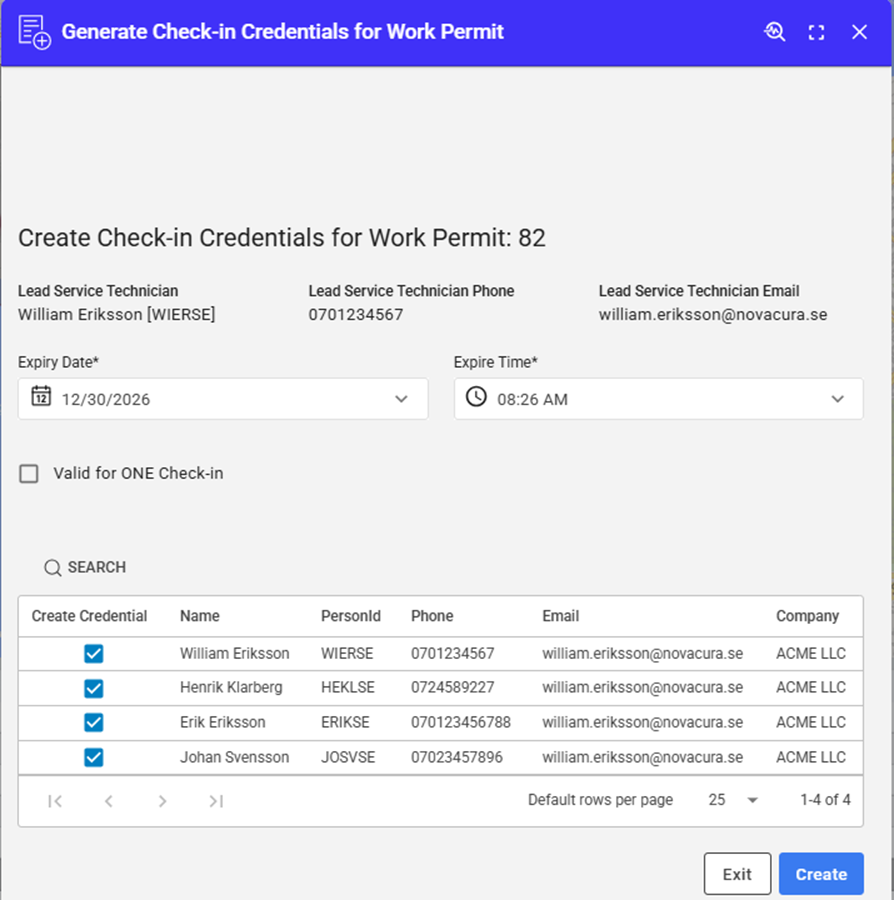
Task: Sort table by Name column header
Action: (200, 616)
